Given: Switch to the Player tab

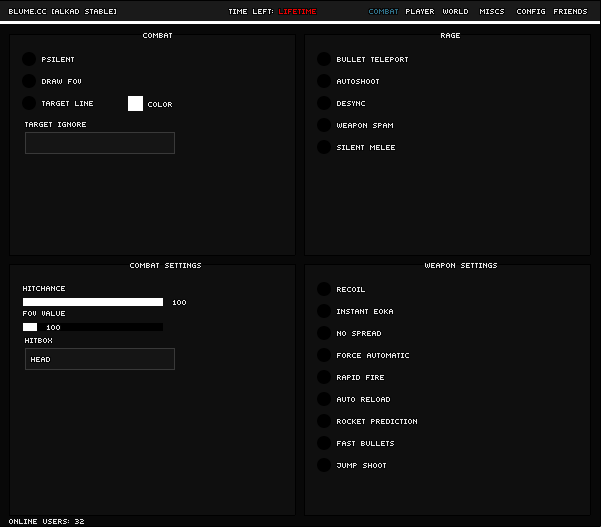Looking at the screenshot, I should click(420, 12).
